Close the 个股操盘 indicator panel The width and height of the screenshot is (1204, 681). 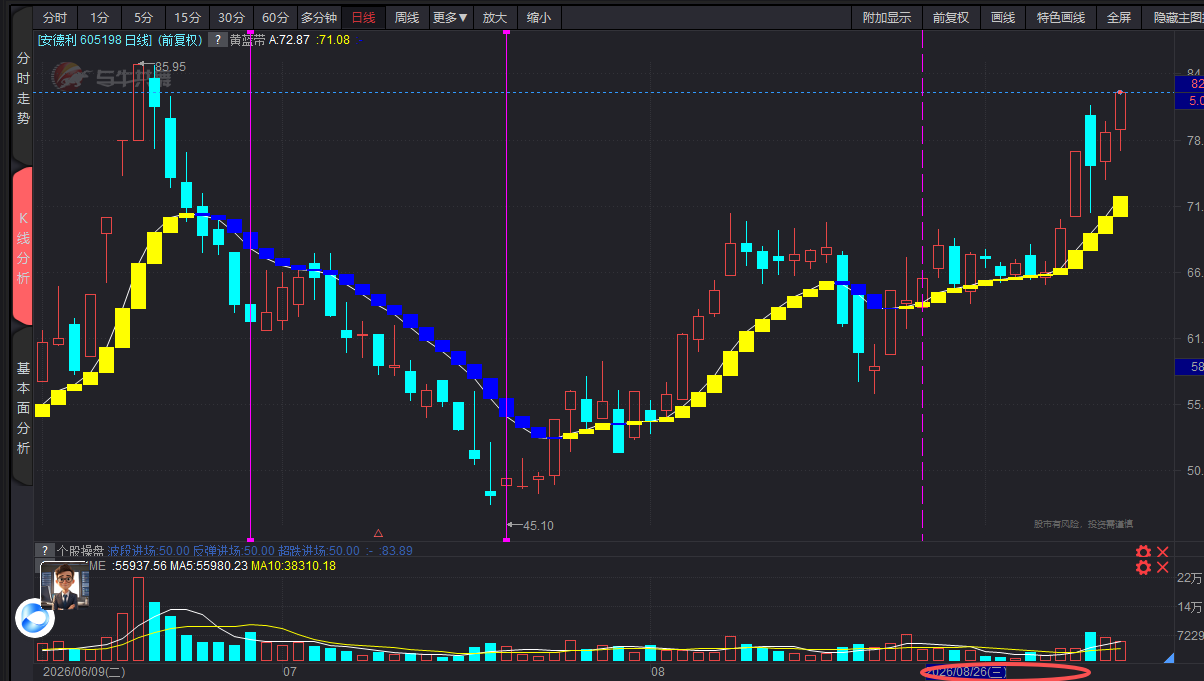pyautogui.click(x=1163, y=553)
